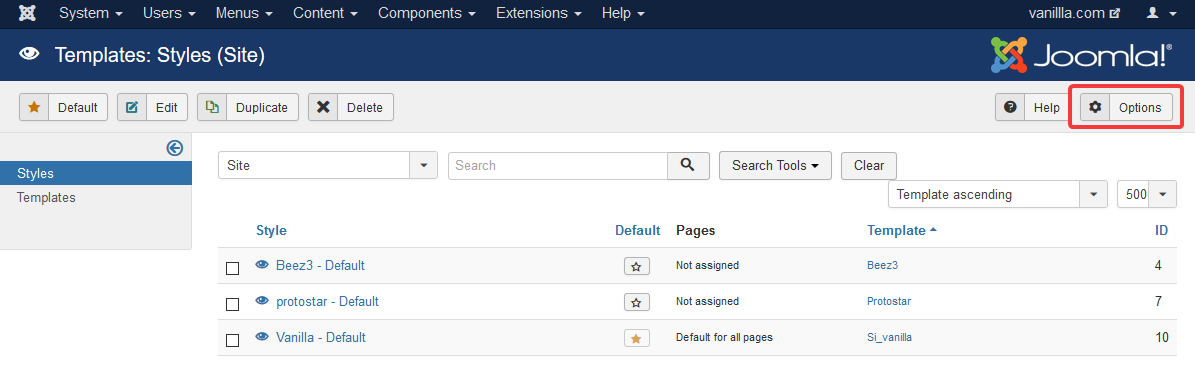Click into the Search text field
This screenshot has width=1195, height=385.
[558, 165]
